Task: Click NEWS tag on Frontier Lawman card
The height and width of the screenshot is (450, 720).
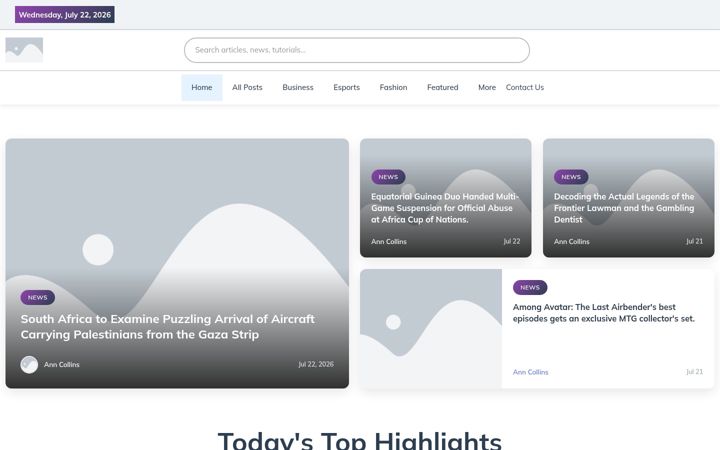Action: [x=571, y=177]
